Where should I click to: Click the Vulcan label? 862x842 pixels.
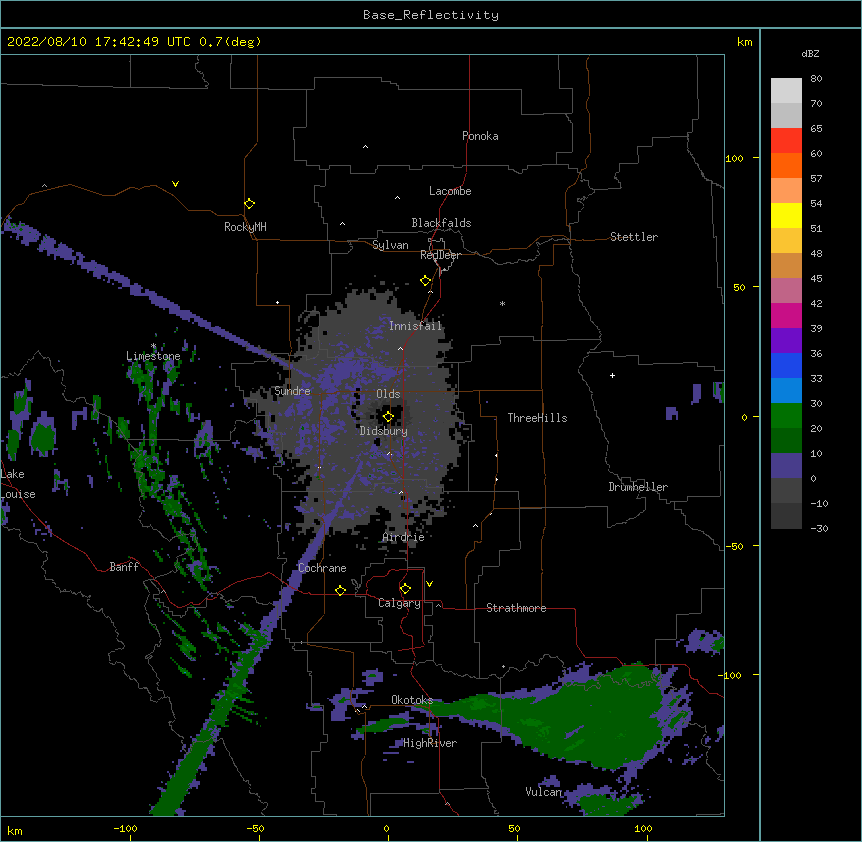[x=543, y=792]
